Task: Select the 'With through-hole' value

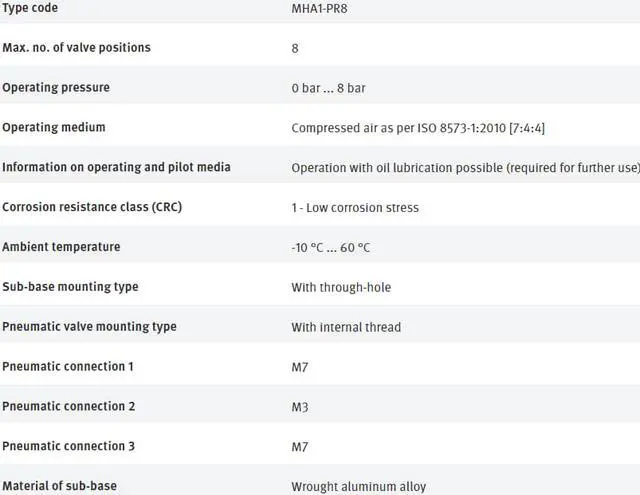Action: pyautogui.click(x=341, y=288)
